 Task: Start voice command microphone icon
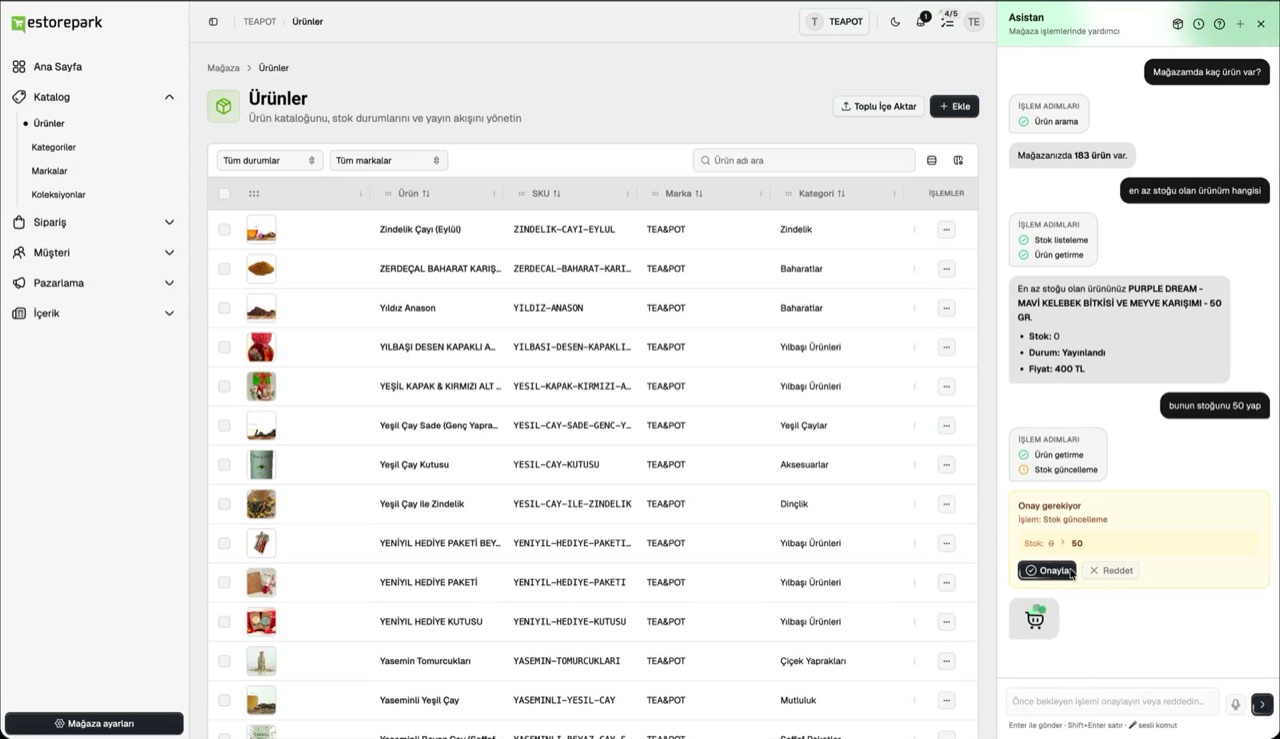[1236, 704]
